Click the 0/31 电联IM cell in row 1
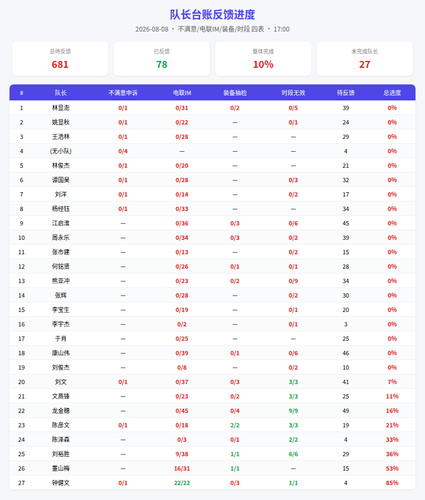 182,108
